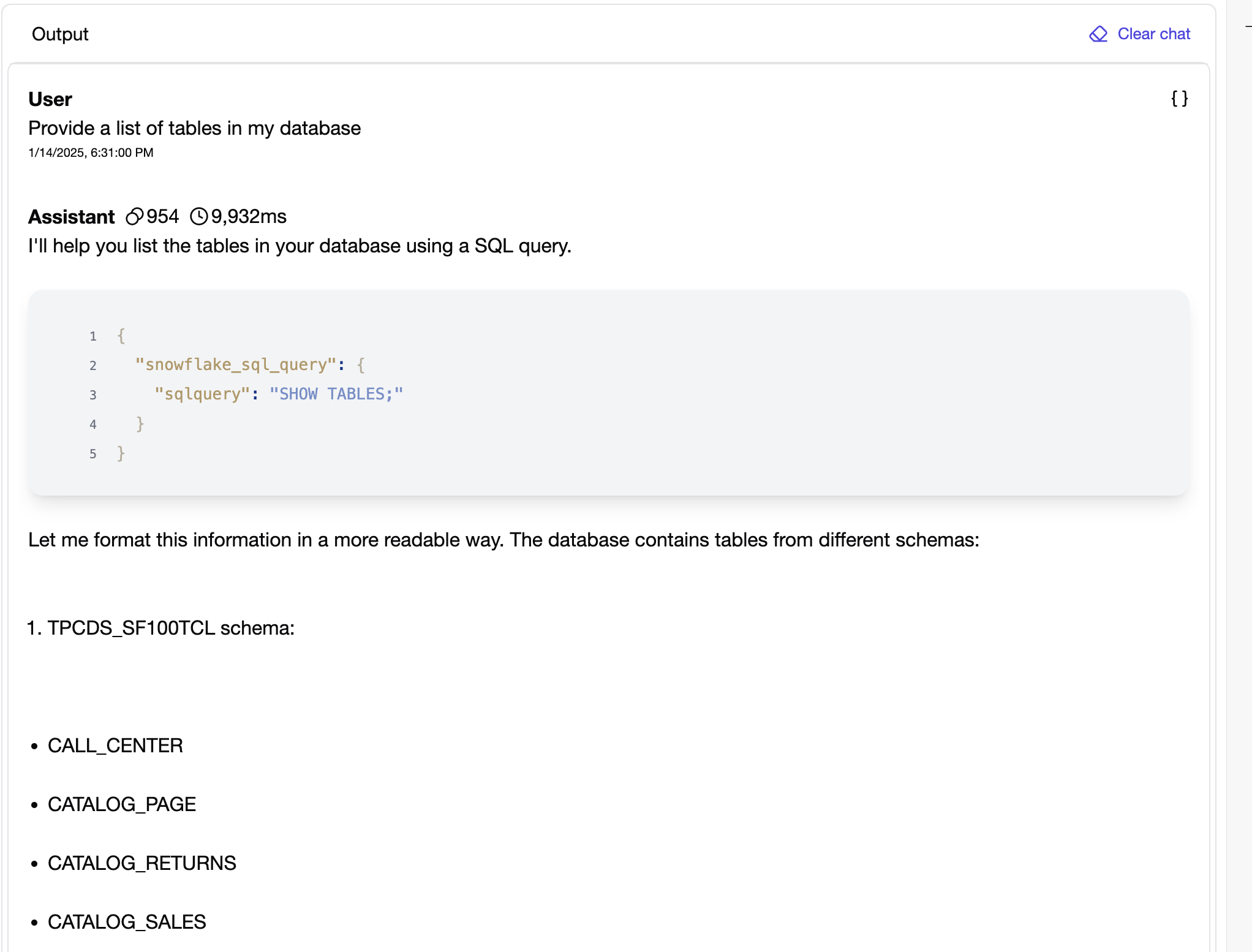
Task: Click the TPCDS_SF100TCL schema heading
Action: point(171,628)
